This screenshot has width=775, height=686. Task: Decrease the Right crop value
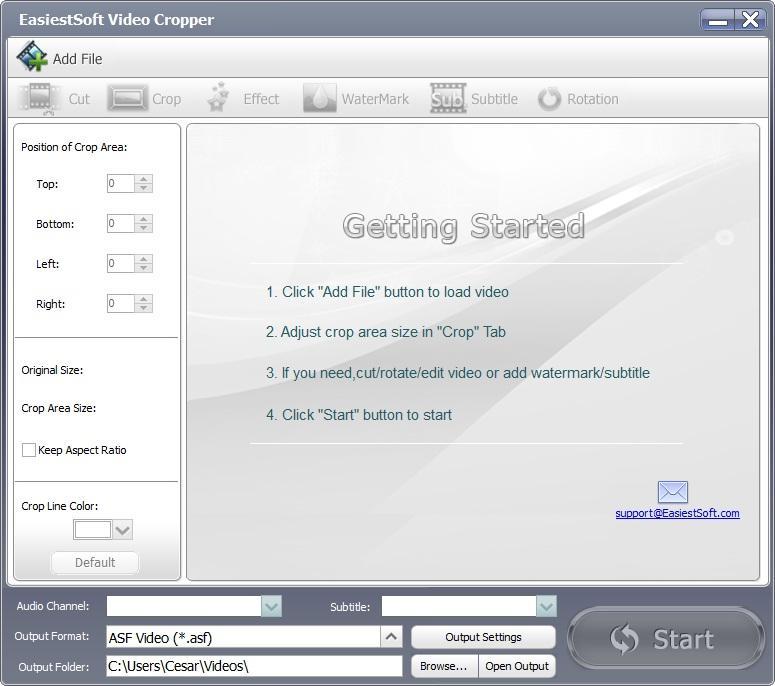coord(143,308)
